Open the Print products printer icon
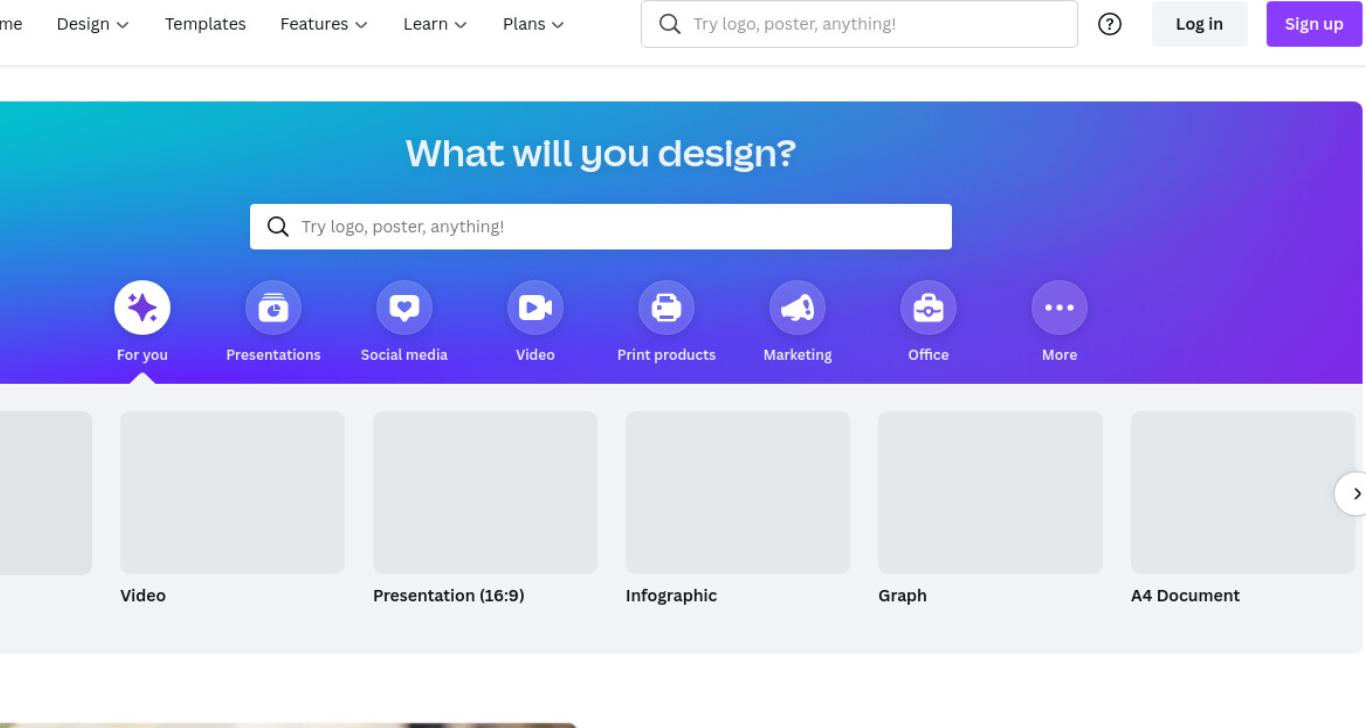 666,308
